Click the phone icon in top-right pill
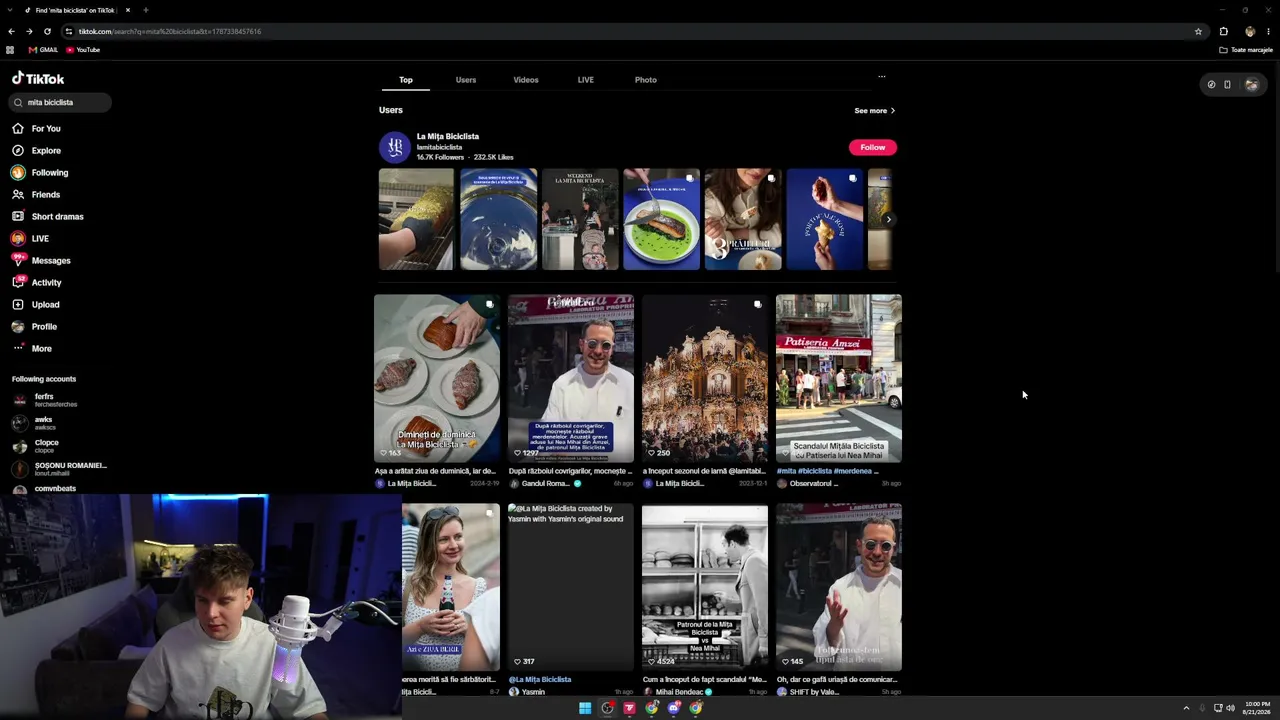The width and height of the screenshot is (1280, 720). (x=1228, y=85)
